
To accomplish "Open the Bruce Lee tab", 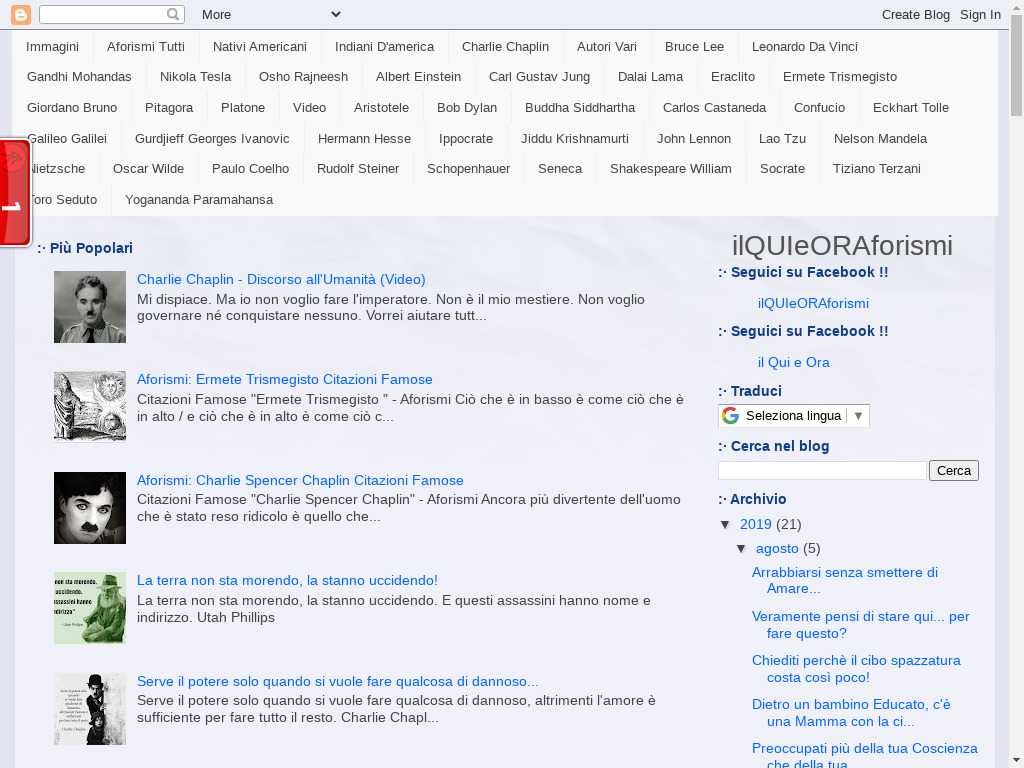I will pyautogui.click(x=694, y=46).
